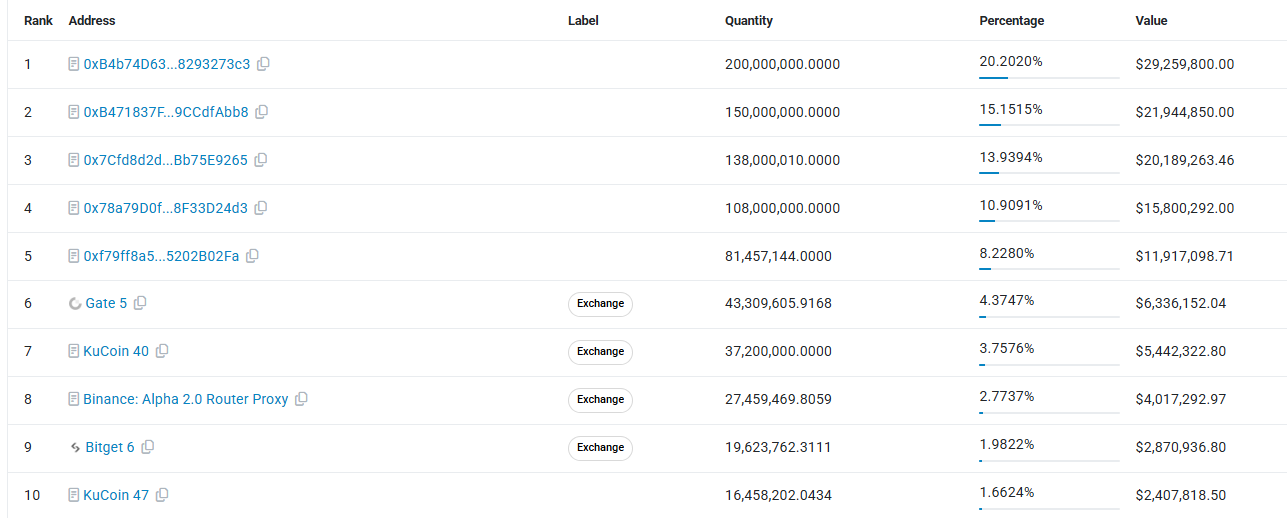1287x518 pixels.
Task: Click the Quantity column header
Action: coord(749,20)
